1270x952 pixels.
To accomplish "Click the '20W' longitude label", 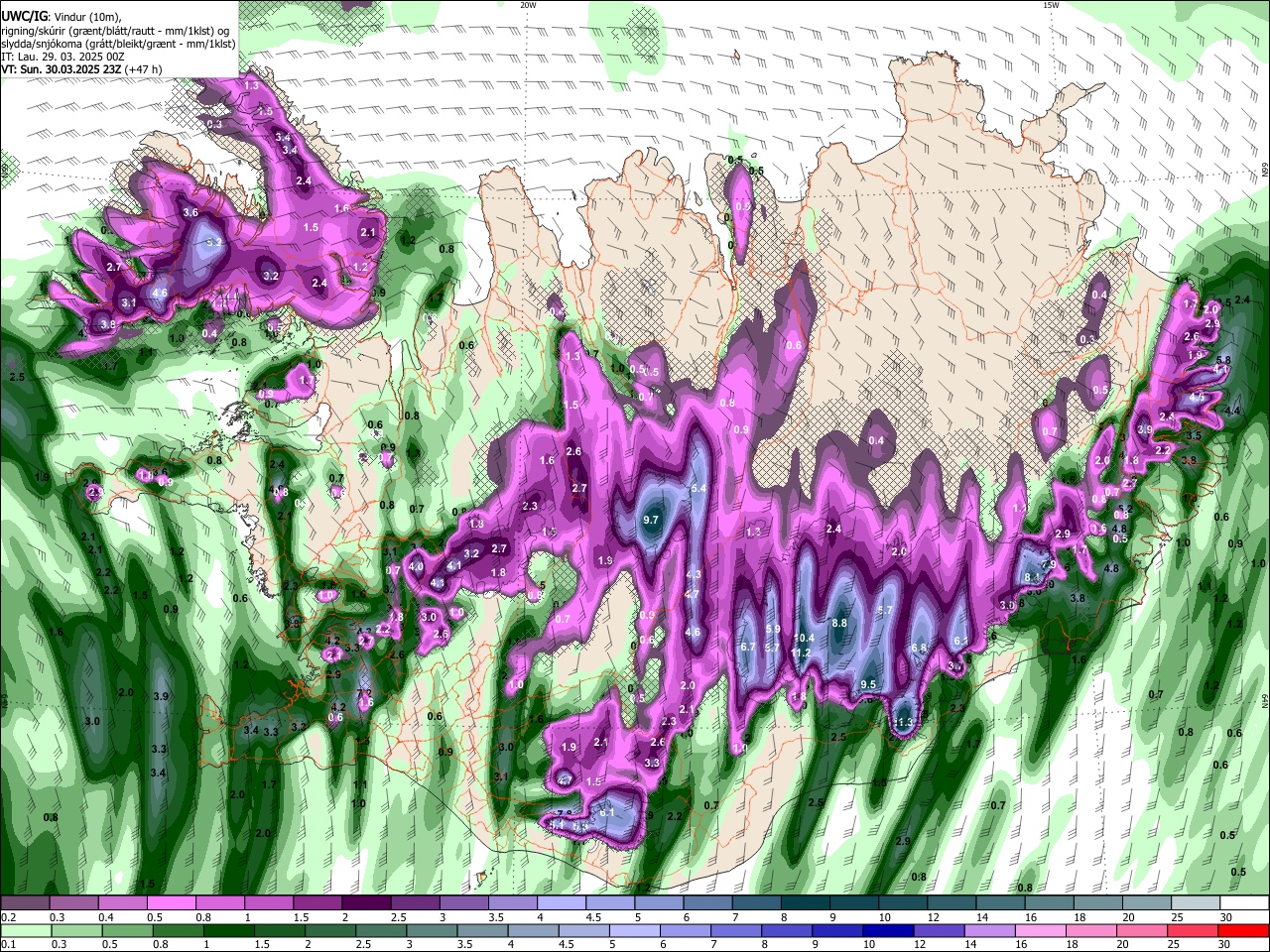I will coord(528,5).
